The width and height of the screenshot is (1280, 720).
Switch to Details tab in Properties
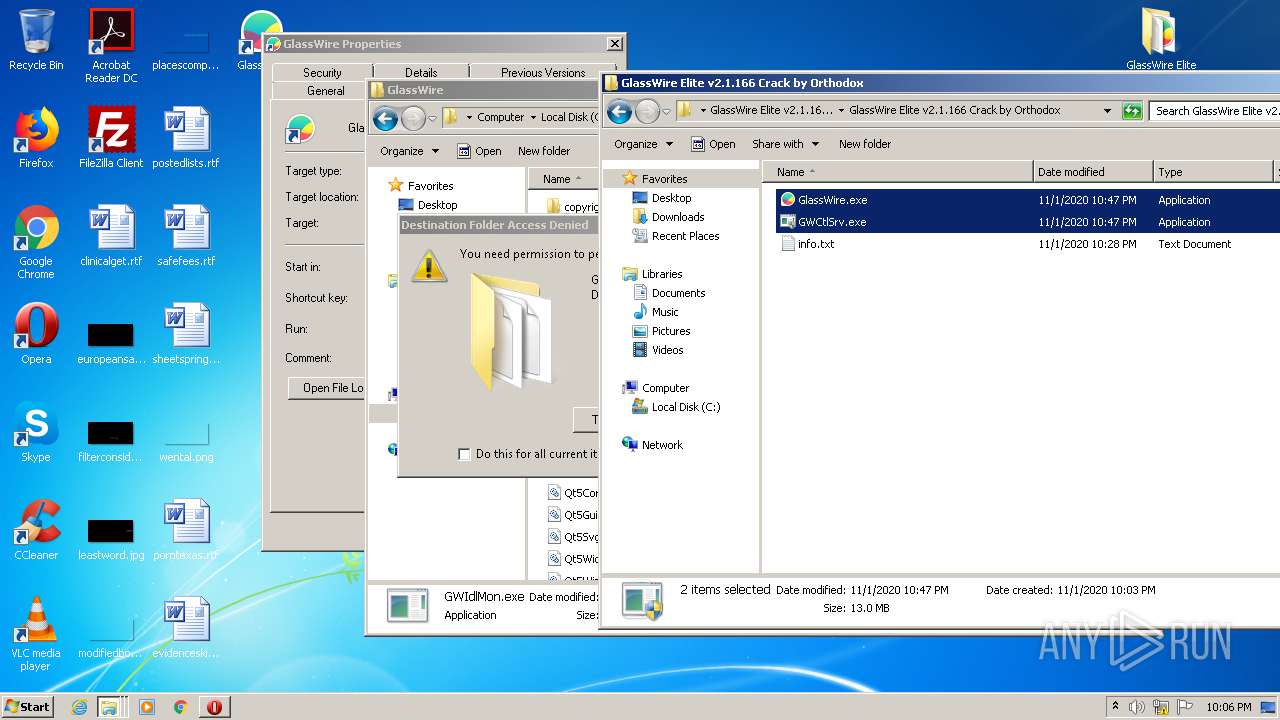(421, 72)
